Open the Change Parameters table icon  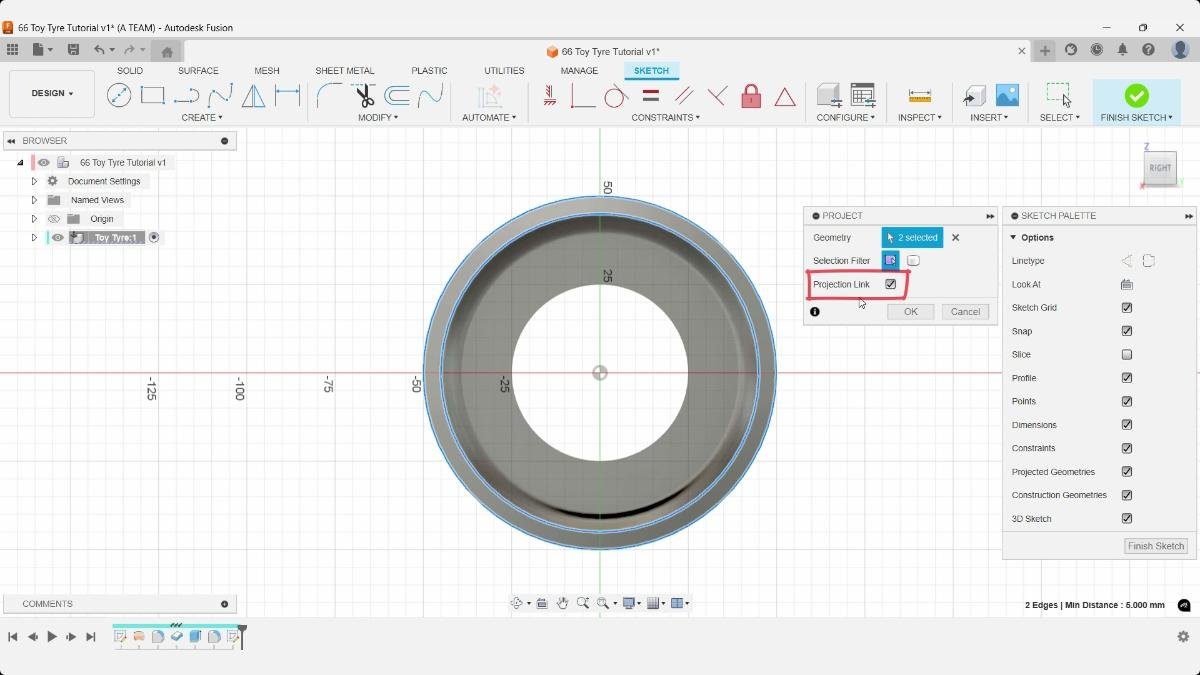[x=863, y=95]
